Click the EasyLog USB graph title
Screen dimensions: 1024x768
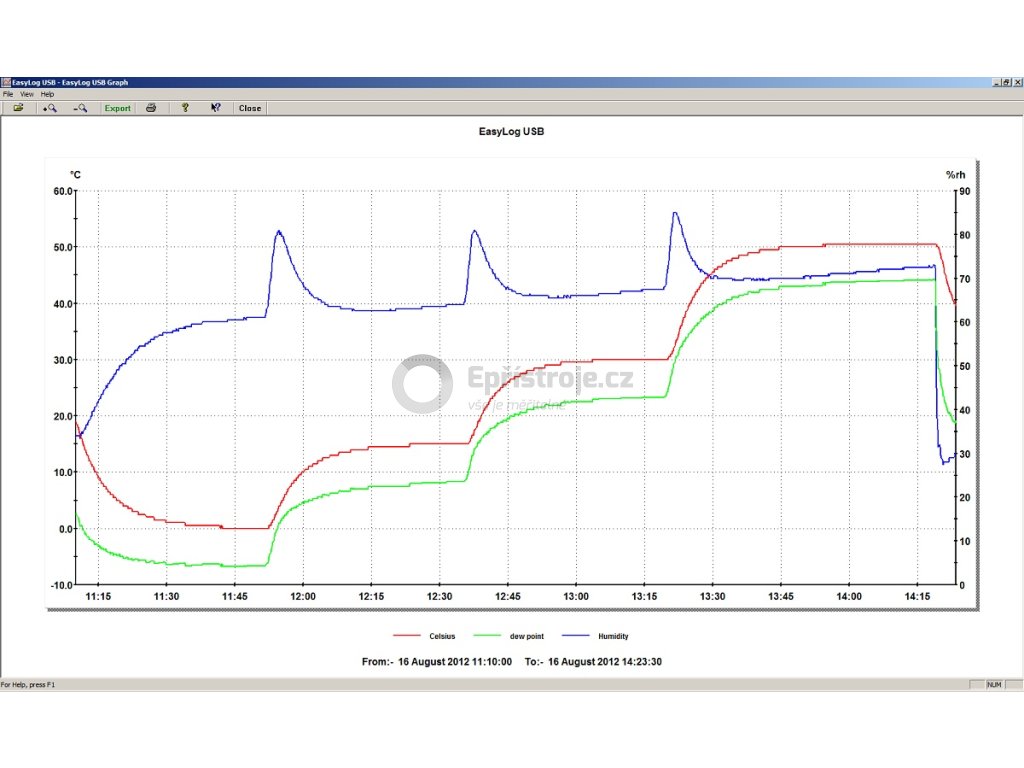tap(511, 131)
